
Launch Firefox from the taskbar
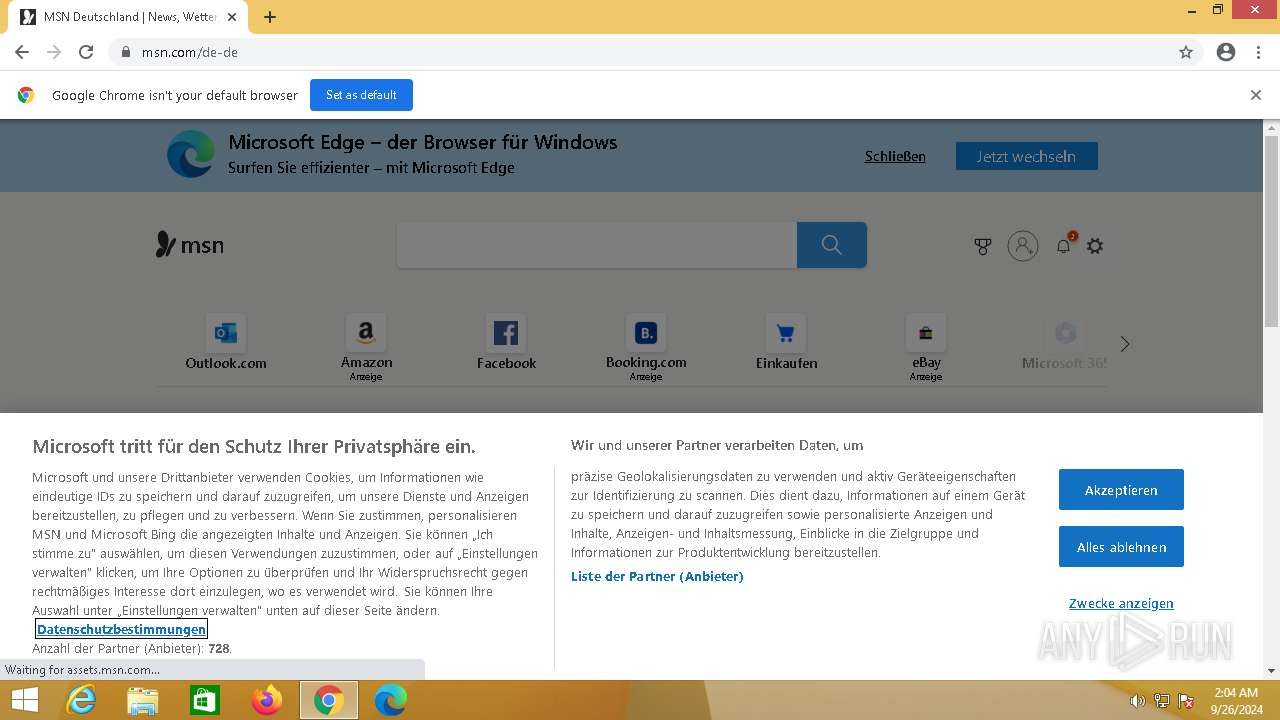point(267,700)
